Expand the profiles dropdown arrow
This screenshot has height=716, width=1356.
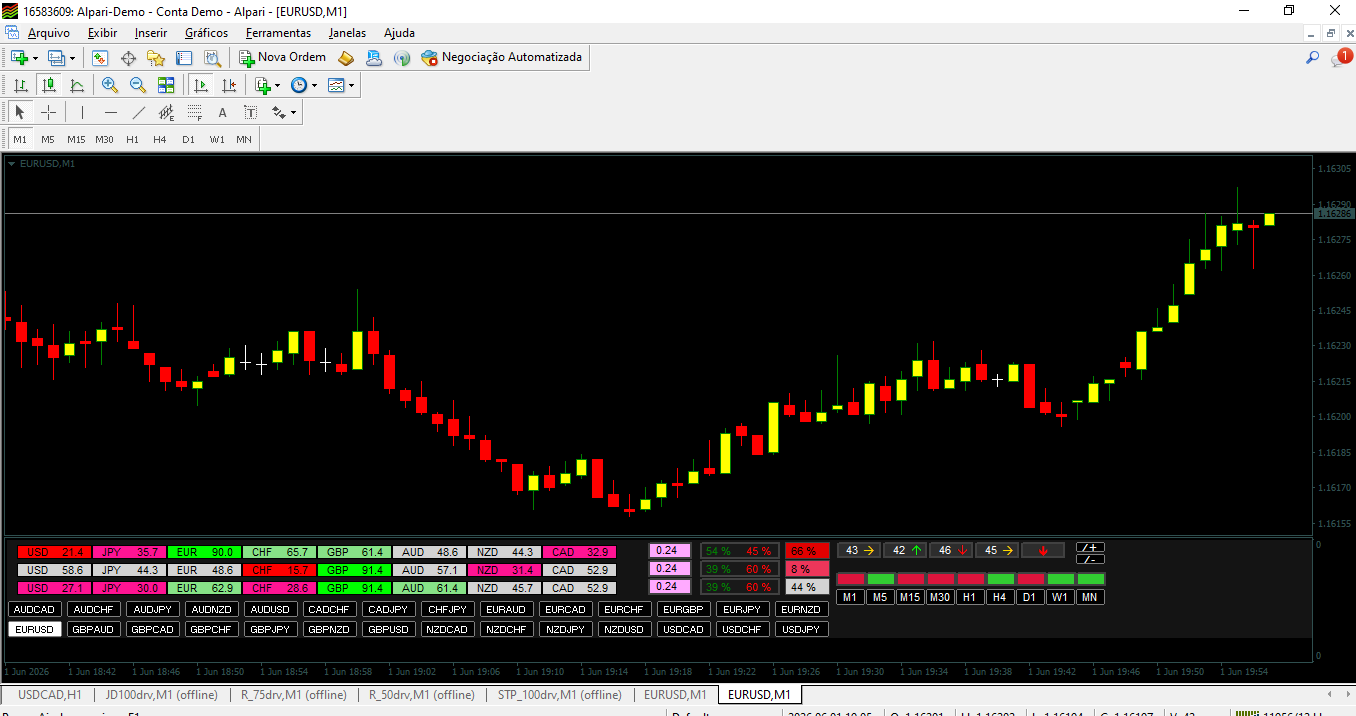[72, 58]
